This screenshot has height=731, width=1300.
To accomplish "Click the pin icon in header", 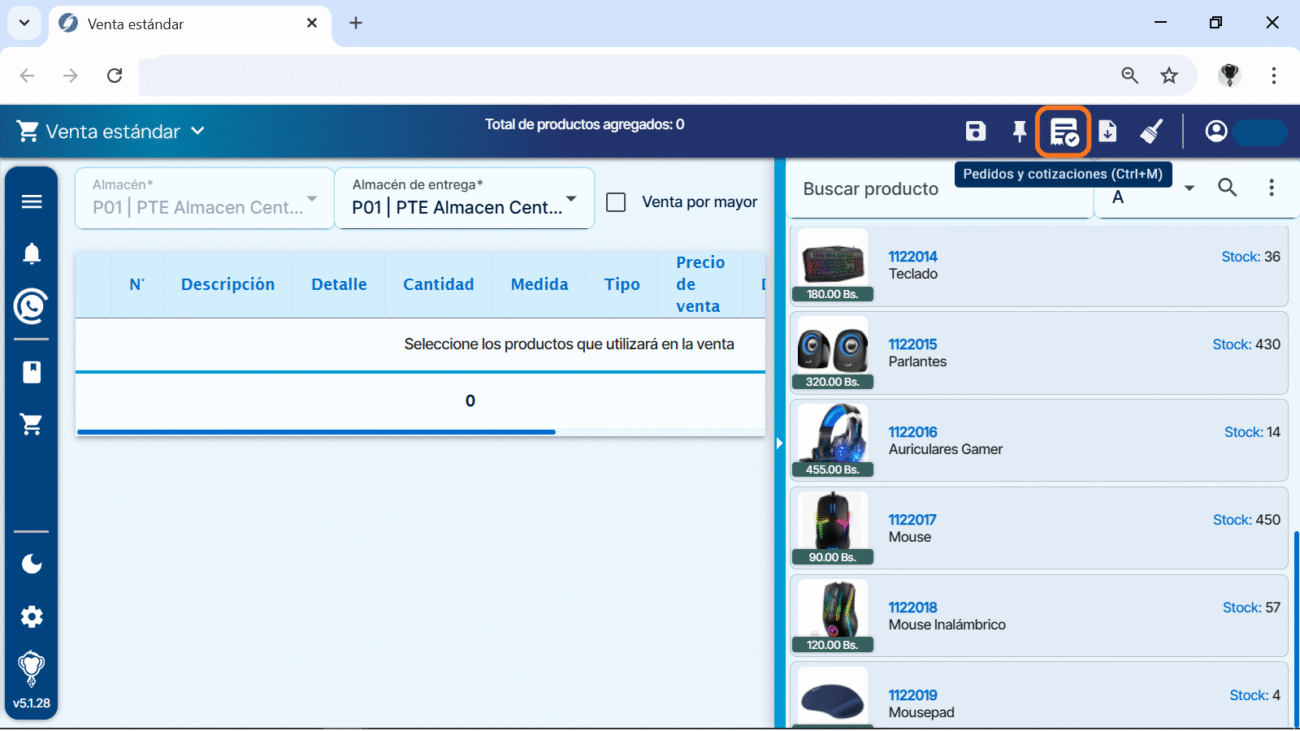I will click(x=1019, y=131).
